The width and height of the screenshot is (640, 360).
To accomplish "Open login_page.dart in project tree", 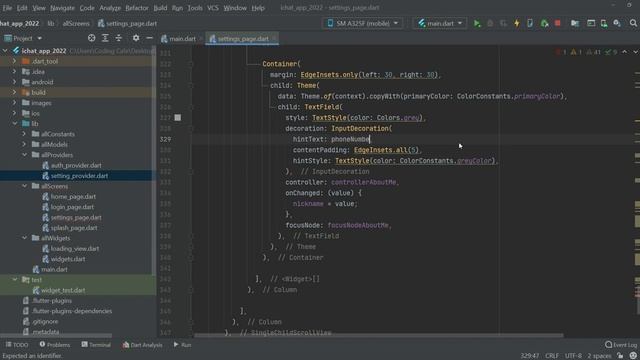I will point(72,207).
